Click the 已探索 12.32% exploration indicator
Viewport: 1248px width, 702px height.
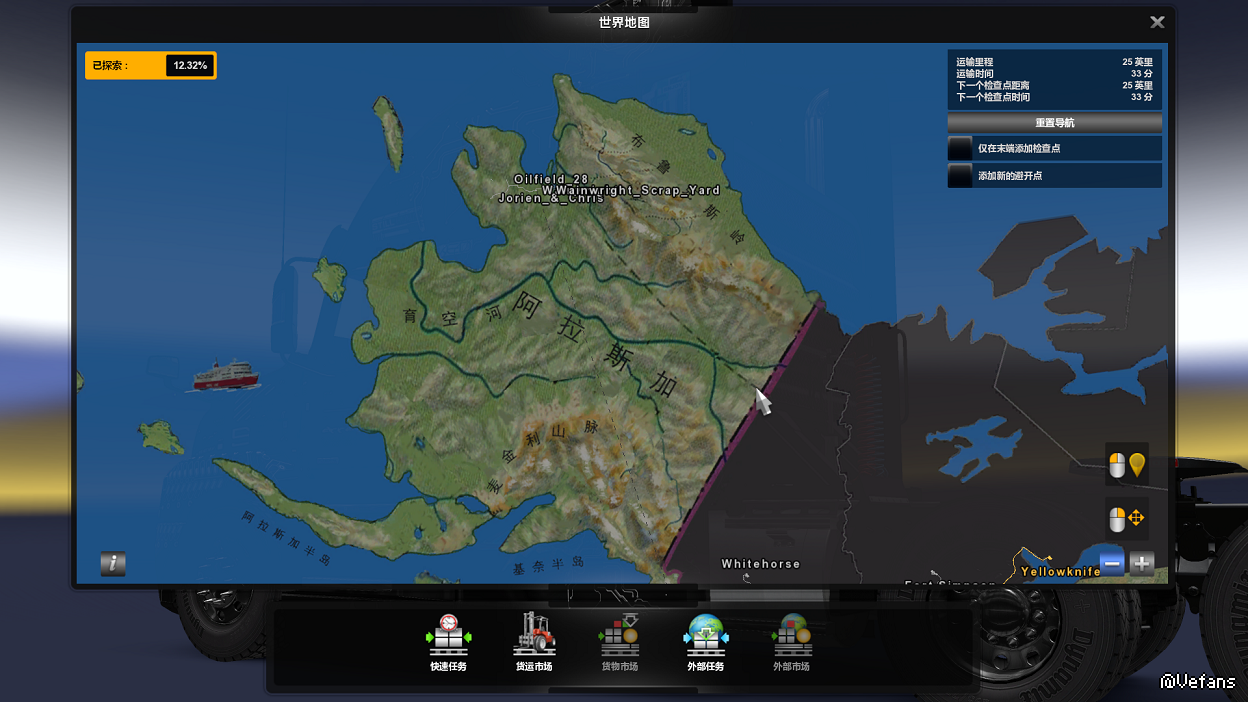(x=150, y=66)
